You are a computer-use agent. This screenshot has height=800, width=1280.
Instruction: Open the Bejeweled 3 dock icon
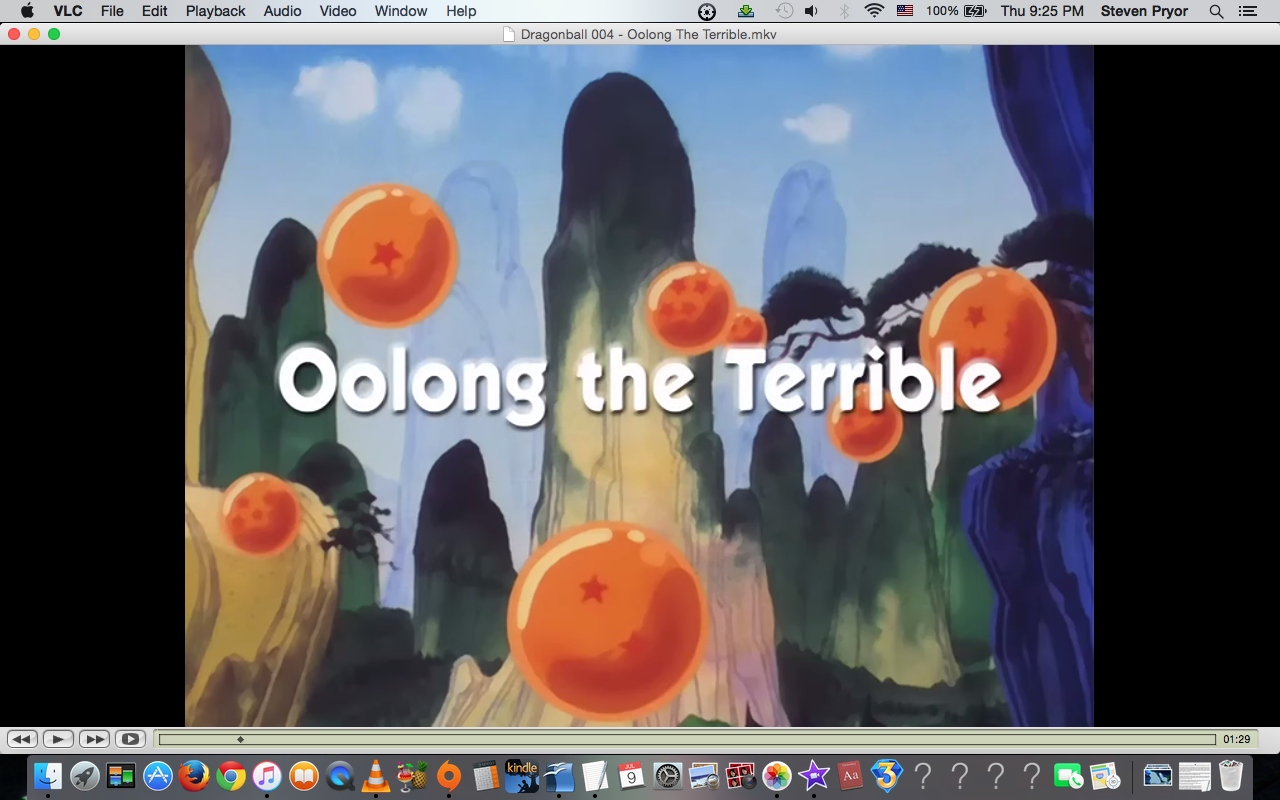coord(887,775)
